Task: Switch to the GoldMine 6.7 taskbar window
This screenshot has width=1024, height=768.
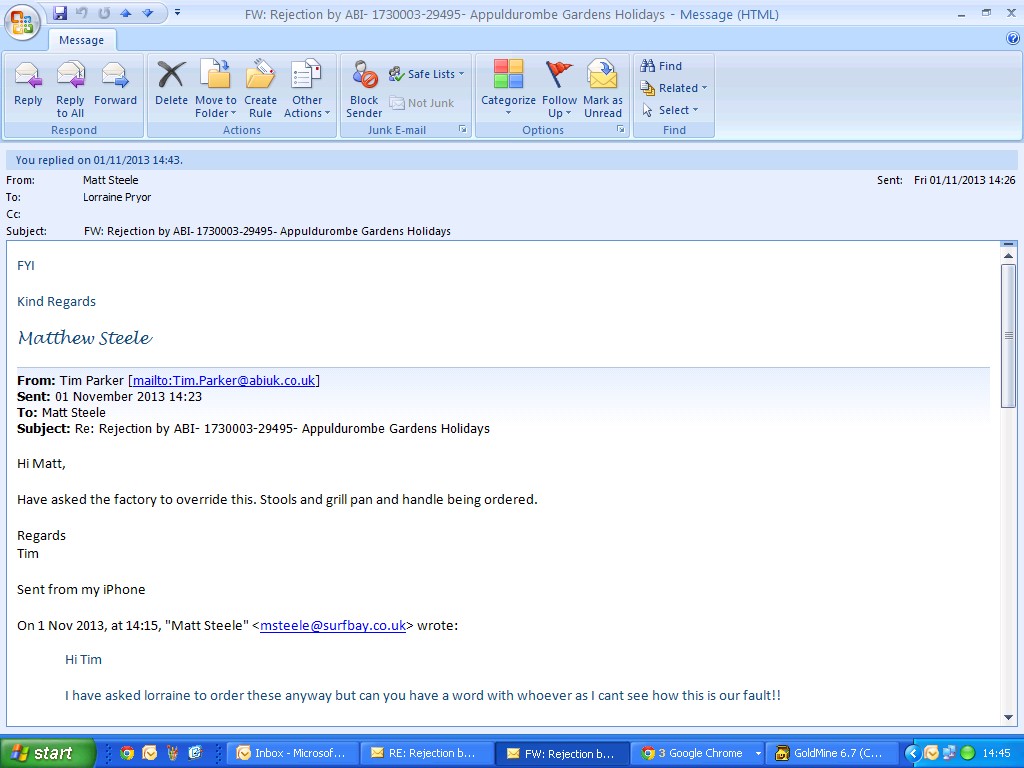Action: tap(832, 754)
